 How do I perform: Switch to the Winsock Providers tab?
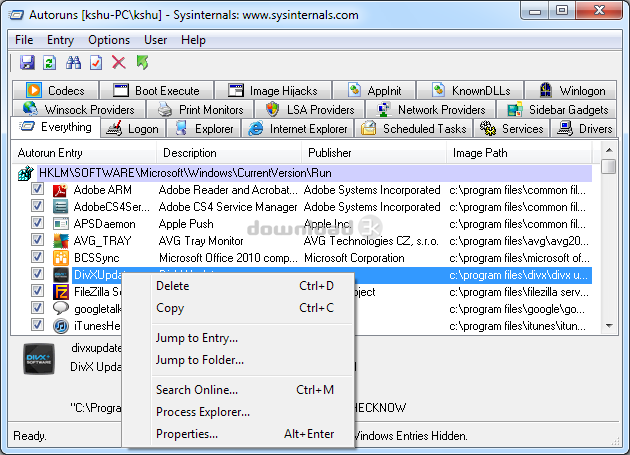79,109
